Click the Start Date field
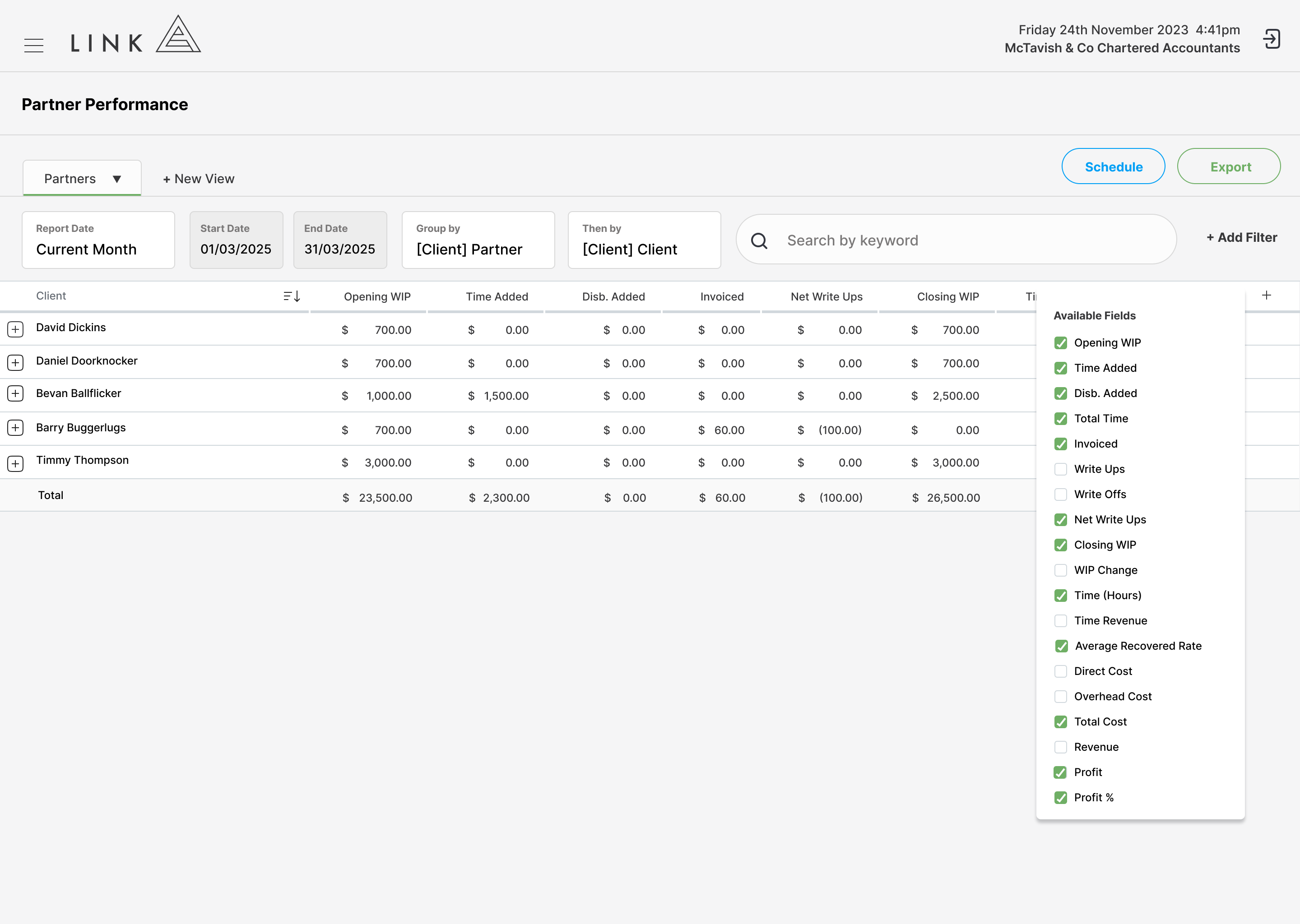1300x924 pixels. coord(236,240)
